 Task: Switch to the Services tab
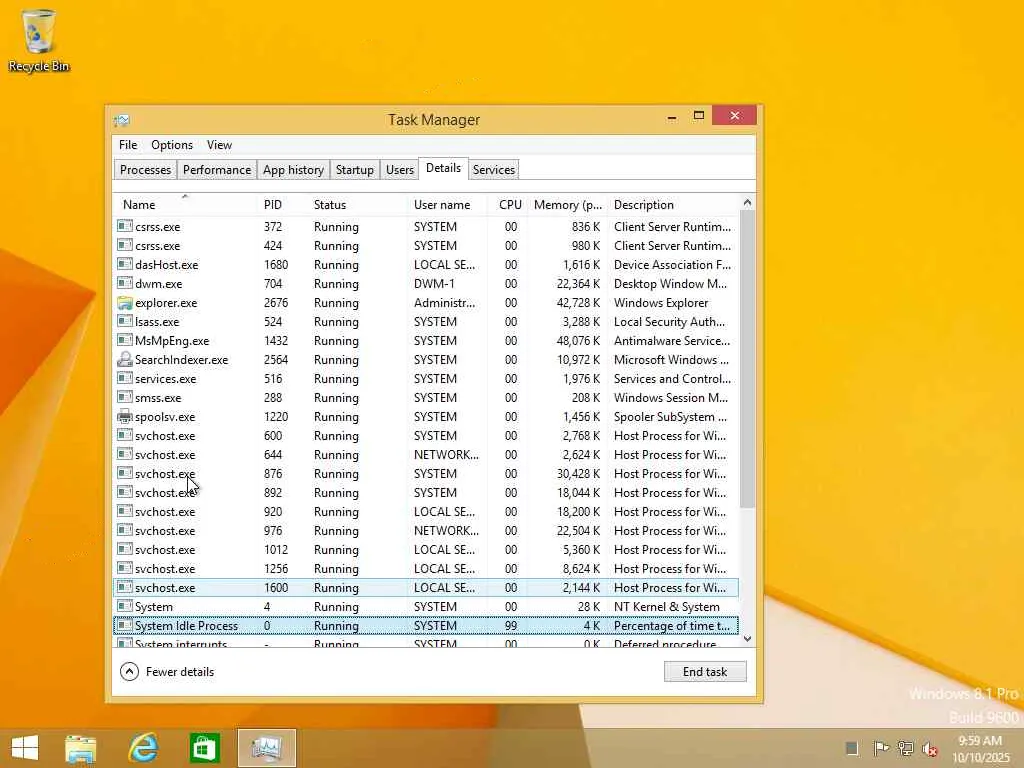[x=494, y=170]
